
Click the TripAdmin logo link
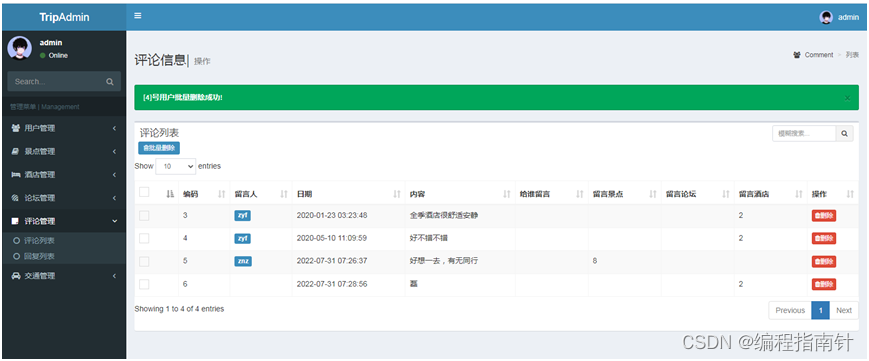pyautogui.click(x=64, y=17)
